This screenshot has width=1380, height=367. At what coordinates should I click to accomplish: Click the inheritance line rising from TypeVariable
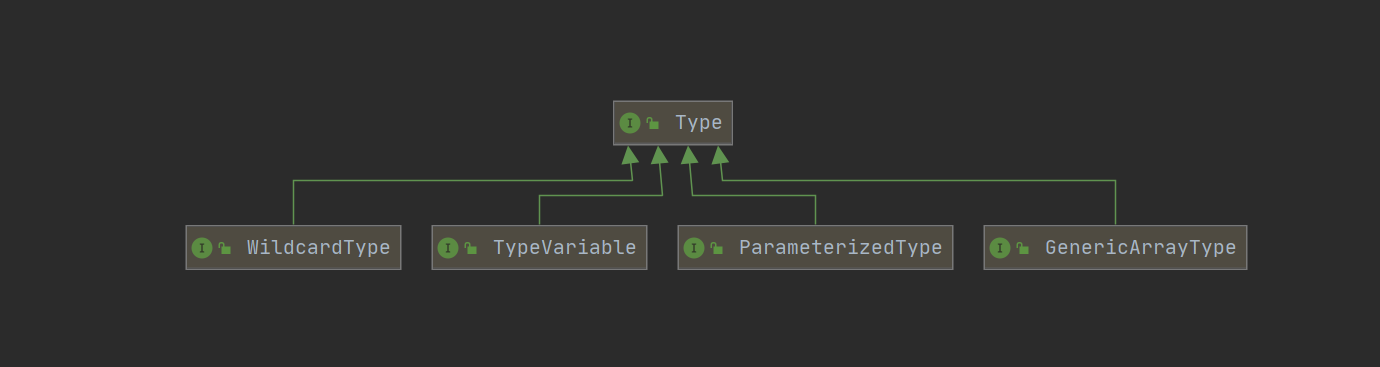tap(539, 210)
